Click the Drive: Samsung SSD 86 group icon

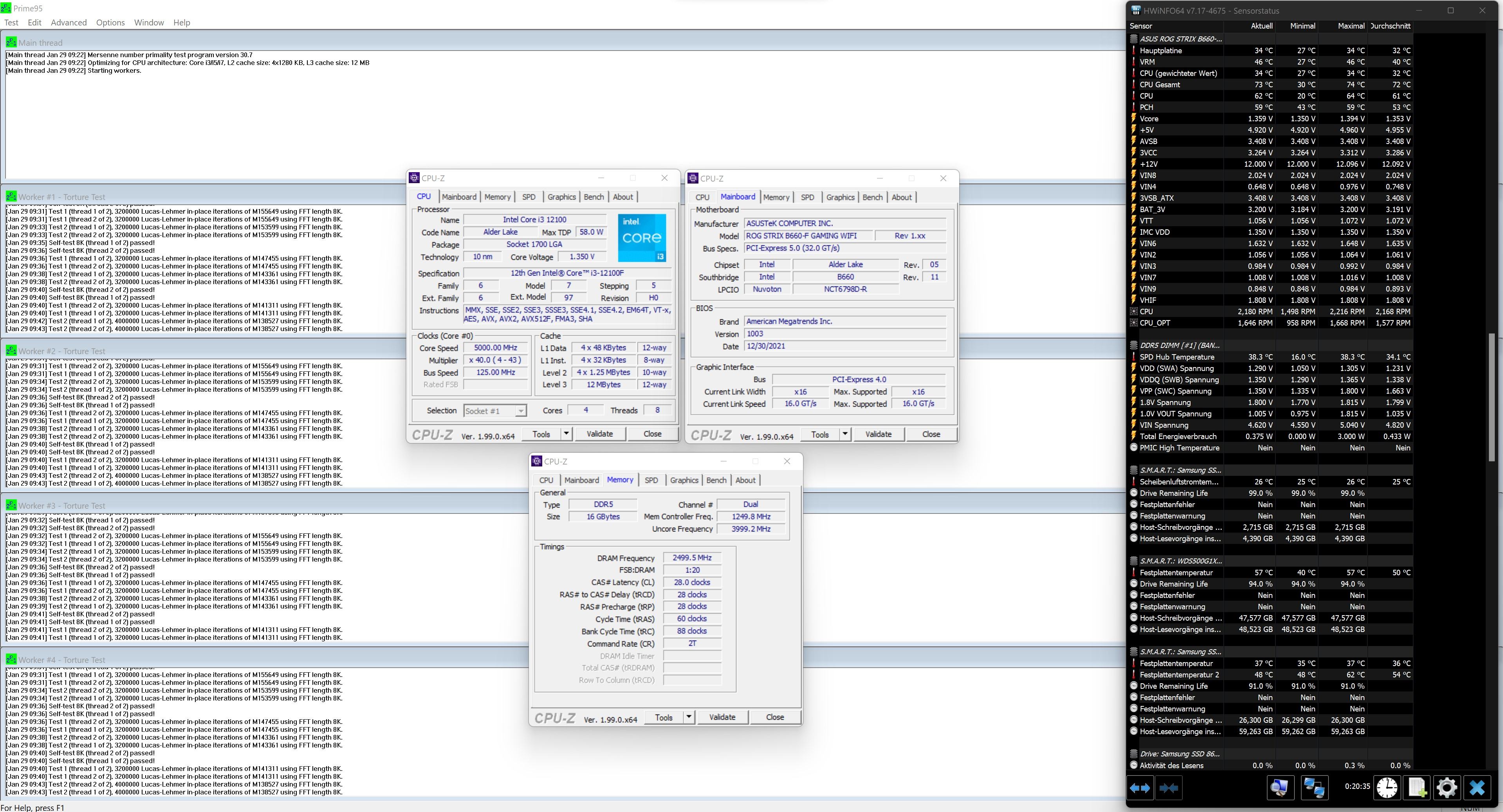[1134, 754]
